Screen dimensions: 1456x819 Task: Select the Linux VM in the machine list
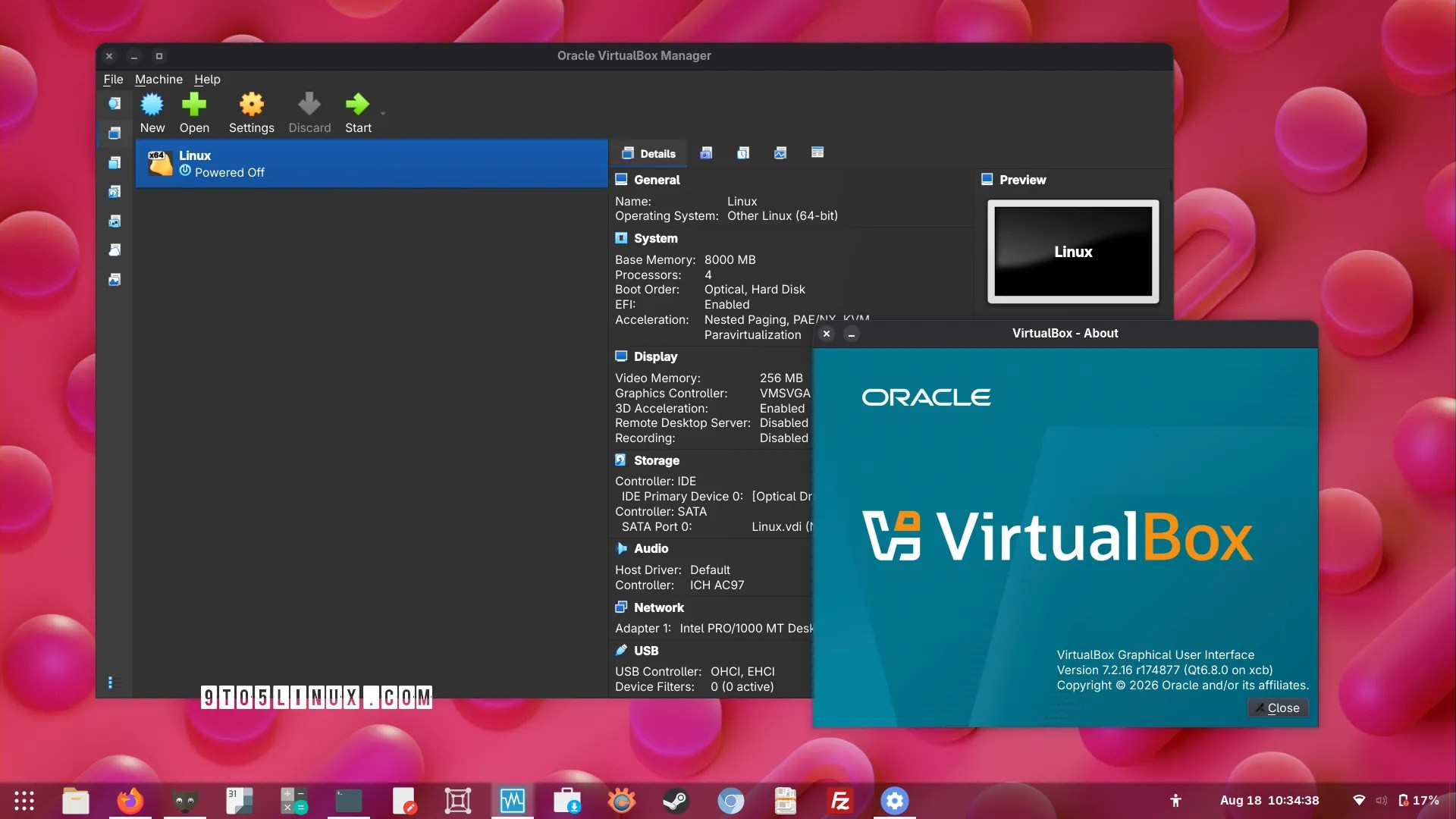(x=372, y=163)
